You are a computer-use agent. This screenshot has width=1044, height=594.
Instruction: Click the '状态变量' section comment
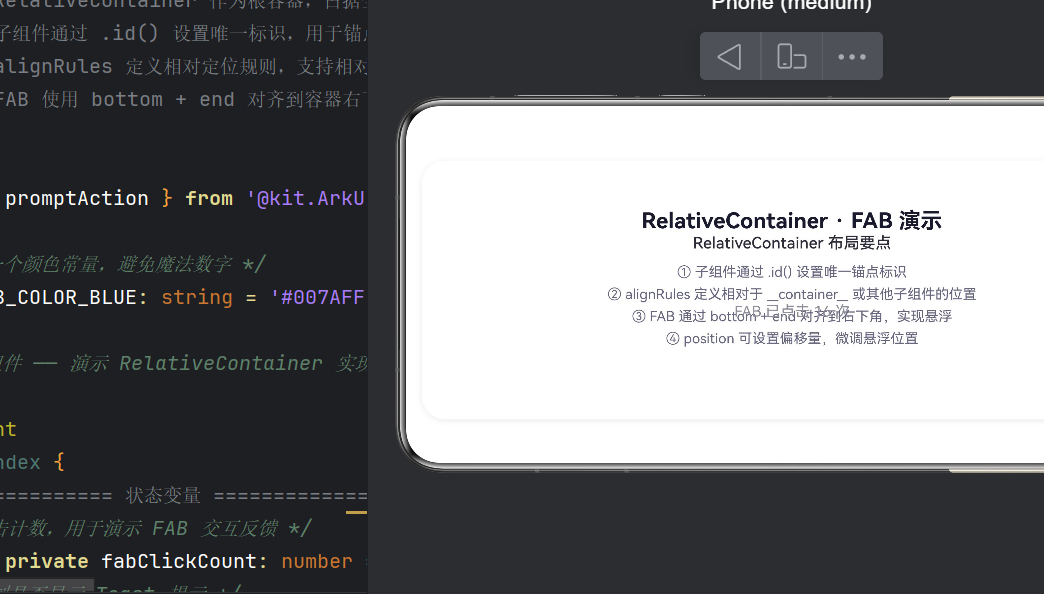(x=163, y=495)
